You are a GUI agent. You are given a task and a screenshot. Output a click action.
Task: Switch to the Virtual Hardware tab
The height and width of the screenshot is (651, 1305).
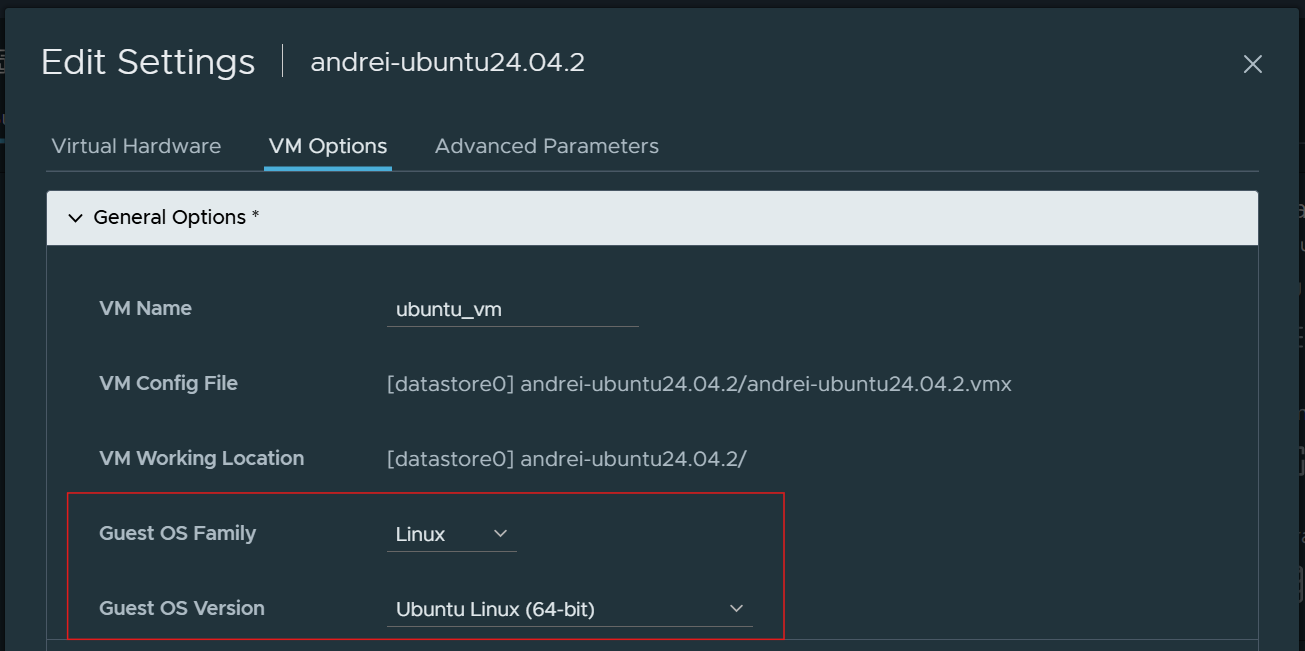pyautogui.click(x=136, y=146)
